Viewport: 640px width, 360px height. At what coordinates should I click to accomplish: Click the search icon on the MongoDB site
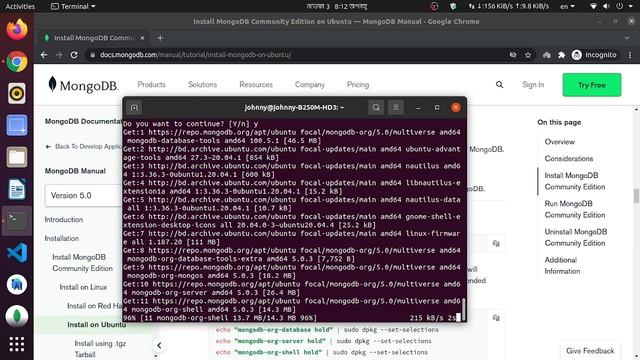(499, 85)
